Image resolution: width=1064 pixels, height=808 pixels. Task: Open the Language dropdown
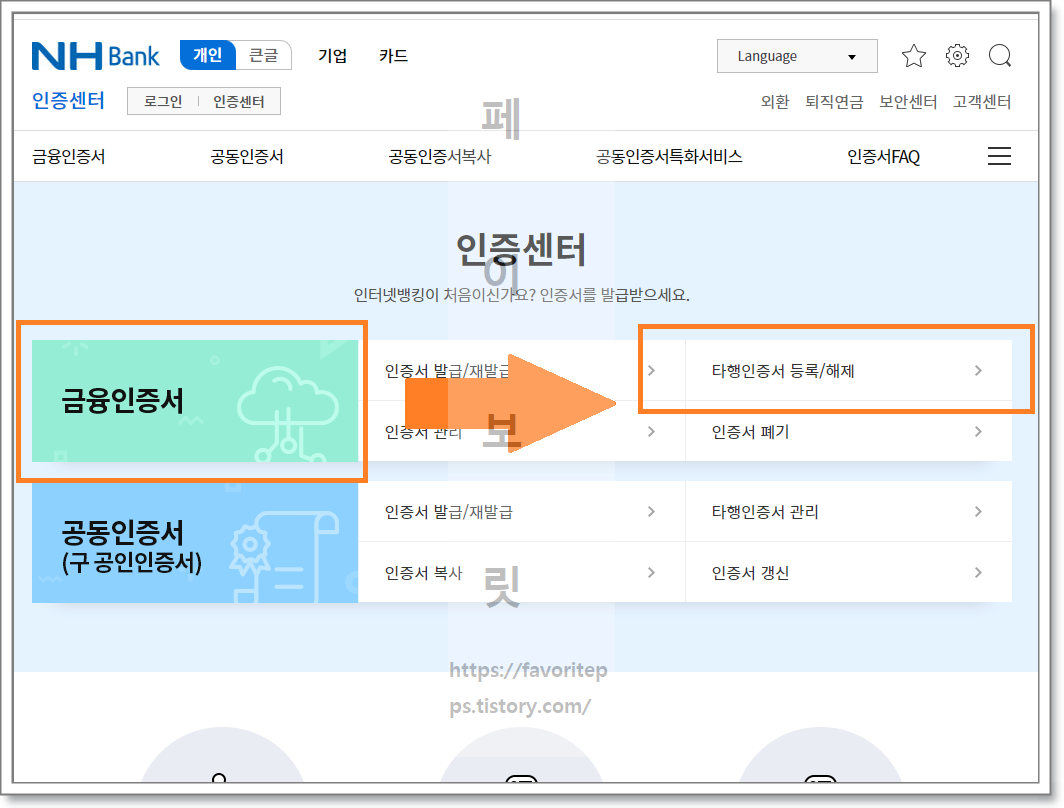797,56
